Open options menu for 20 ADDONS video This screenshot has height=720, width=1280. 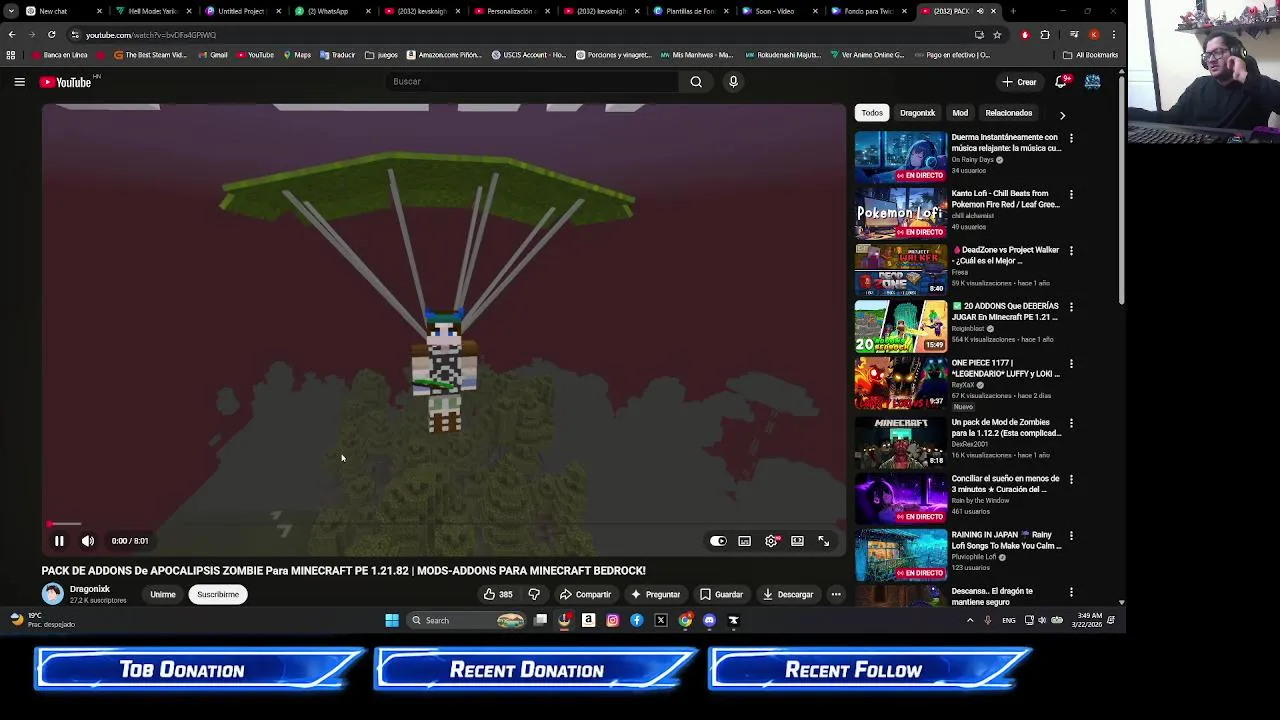click(1071, 307)
